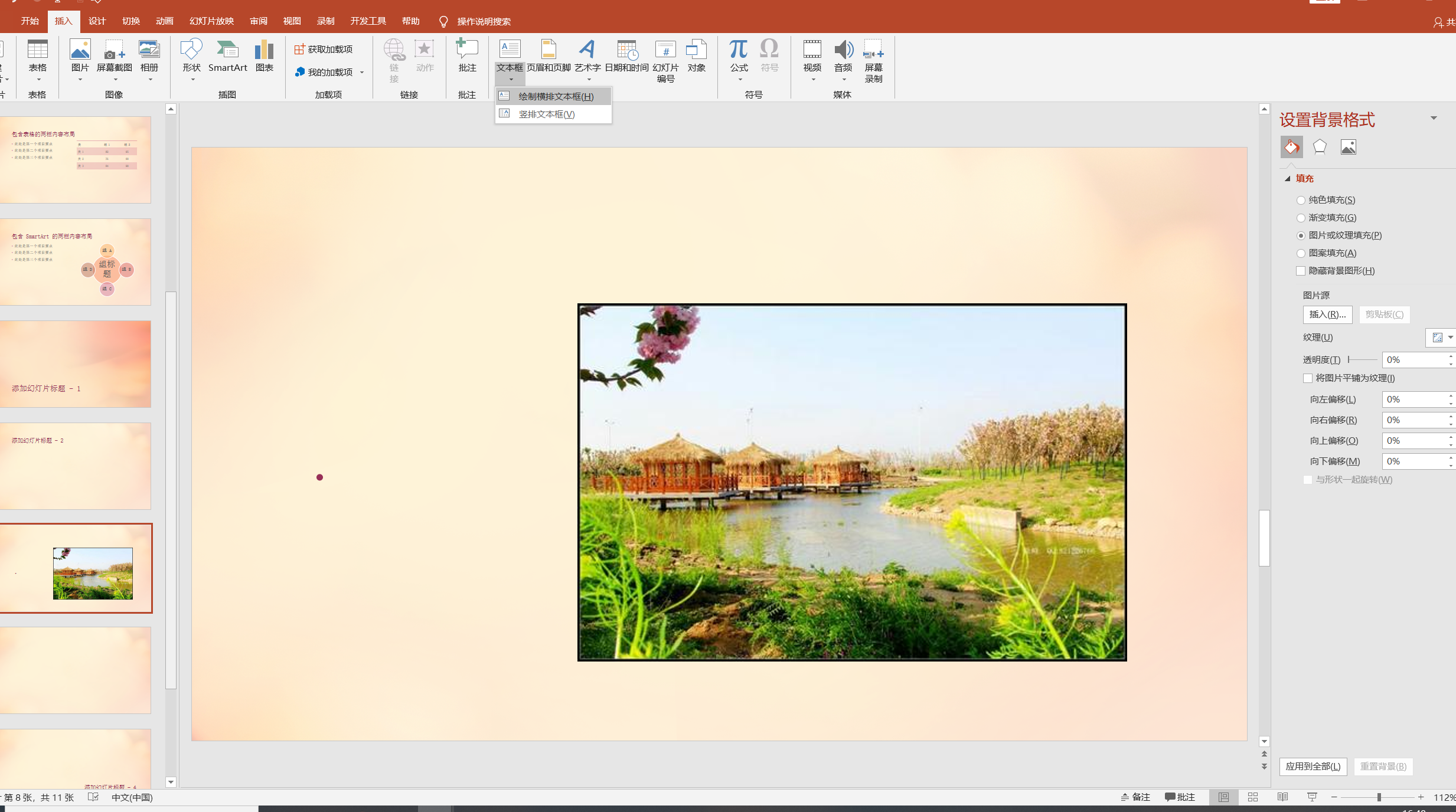
Task: Click 重置背景 reset background button
Action: (1383, 767)
